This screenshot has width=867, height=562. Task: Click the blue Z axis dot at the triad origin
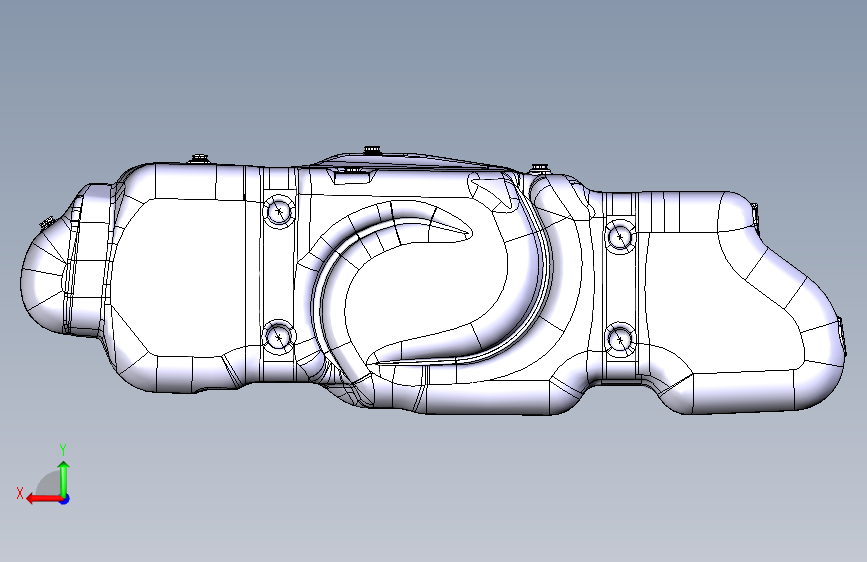pos(65,499)
